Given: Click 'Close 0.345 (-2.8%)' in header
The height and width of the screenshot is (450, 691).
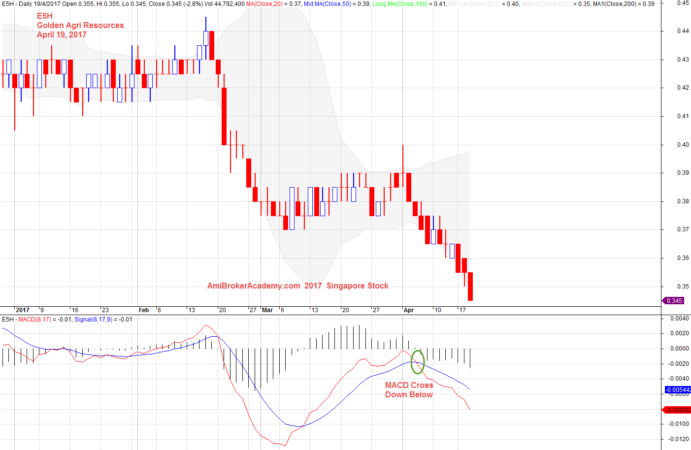Looking at the screenshot, I should 176,4.
